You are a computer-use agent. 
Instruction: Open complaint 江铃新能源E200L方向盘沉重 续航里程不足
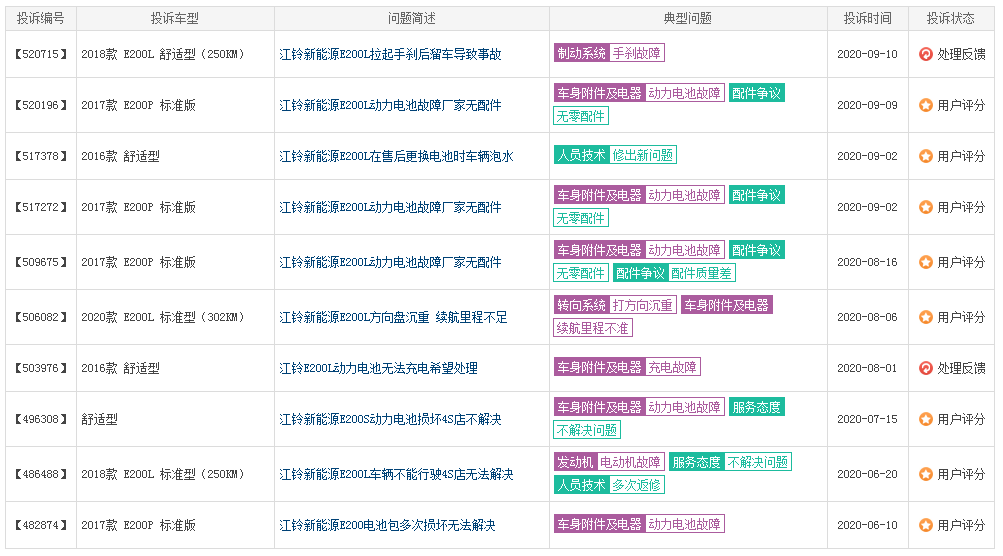pyautogui.click(x=393, y=317)
